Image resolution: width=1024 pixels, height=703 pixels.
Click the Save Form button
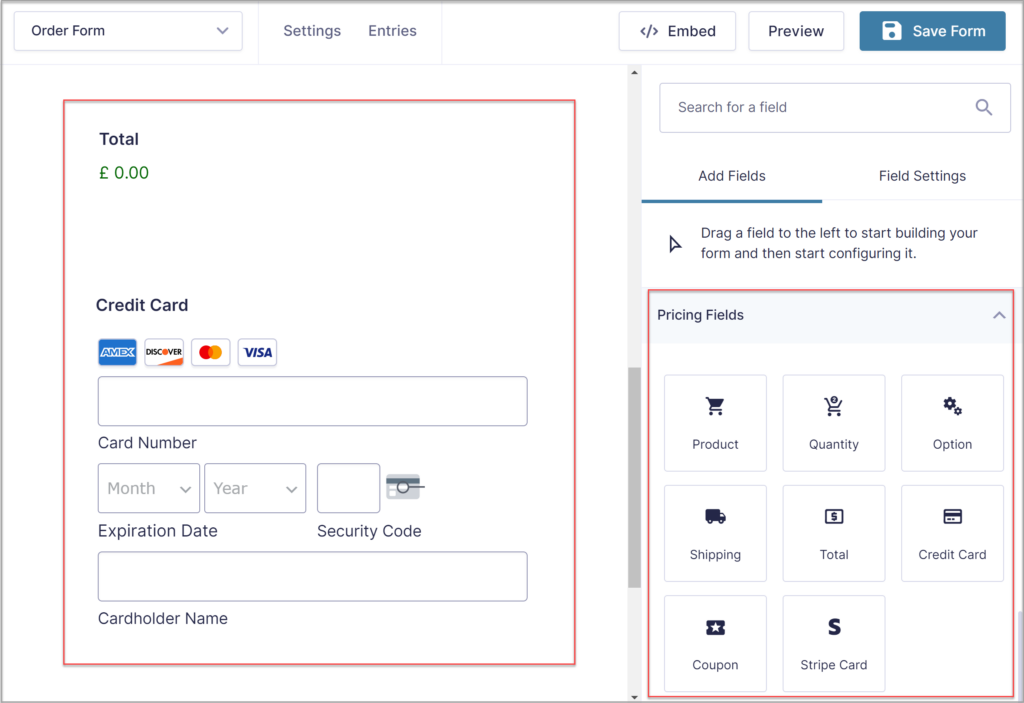coord(931,31)
